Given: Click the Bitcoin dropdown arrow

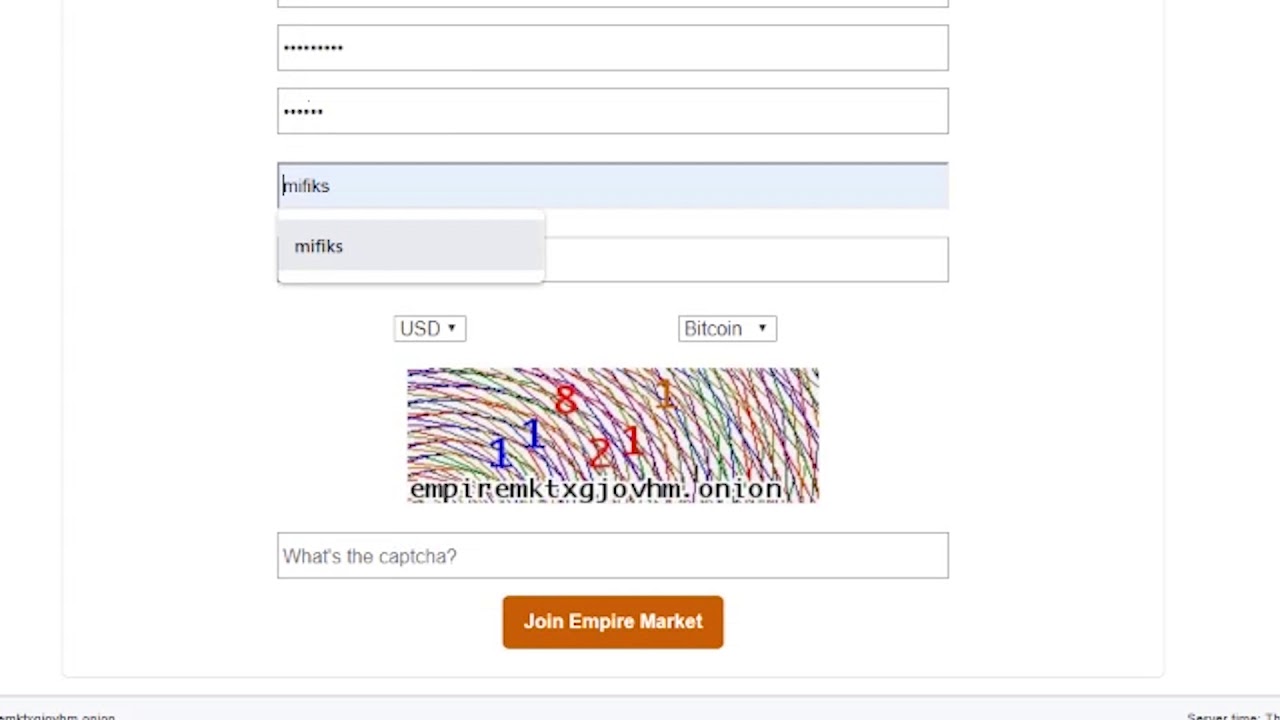Looking at the screenshot, I should 762,328.
